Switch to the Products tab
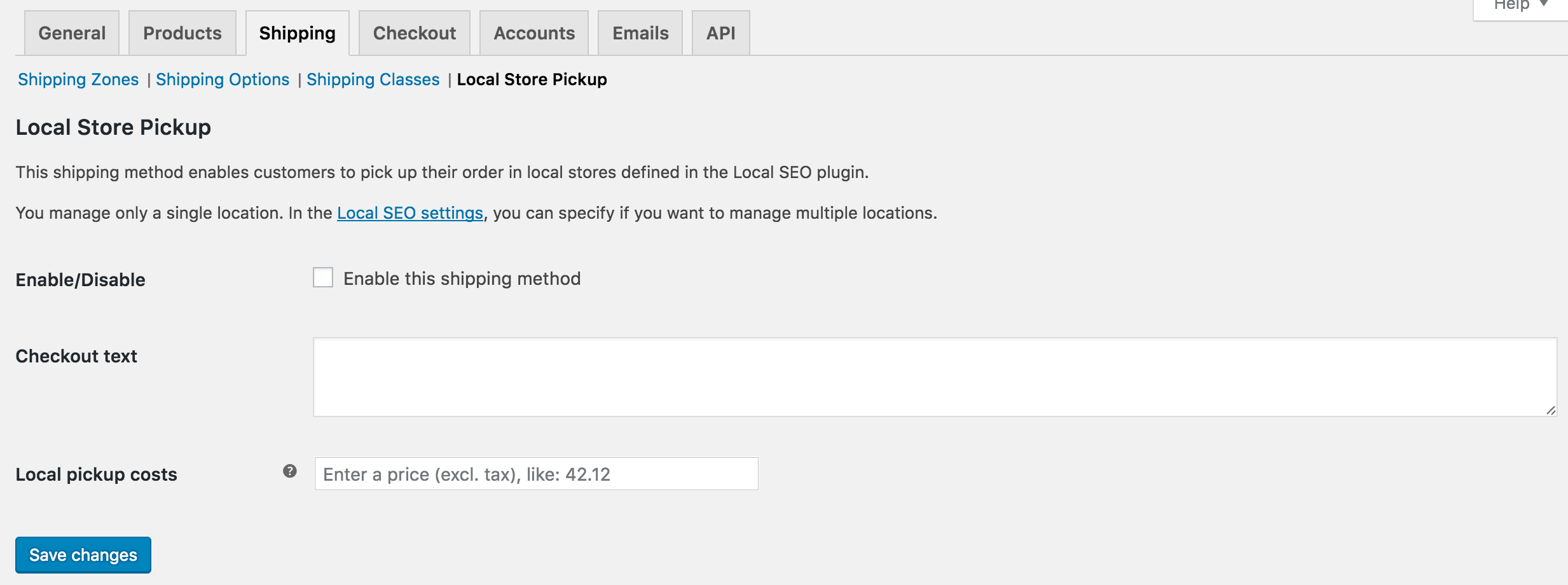Viewport: 1568px width, 585px height. point(182,32)
